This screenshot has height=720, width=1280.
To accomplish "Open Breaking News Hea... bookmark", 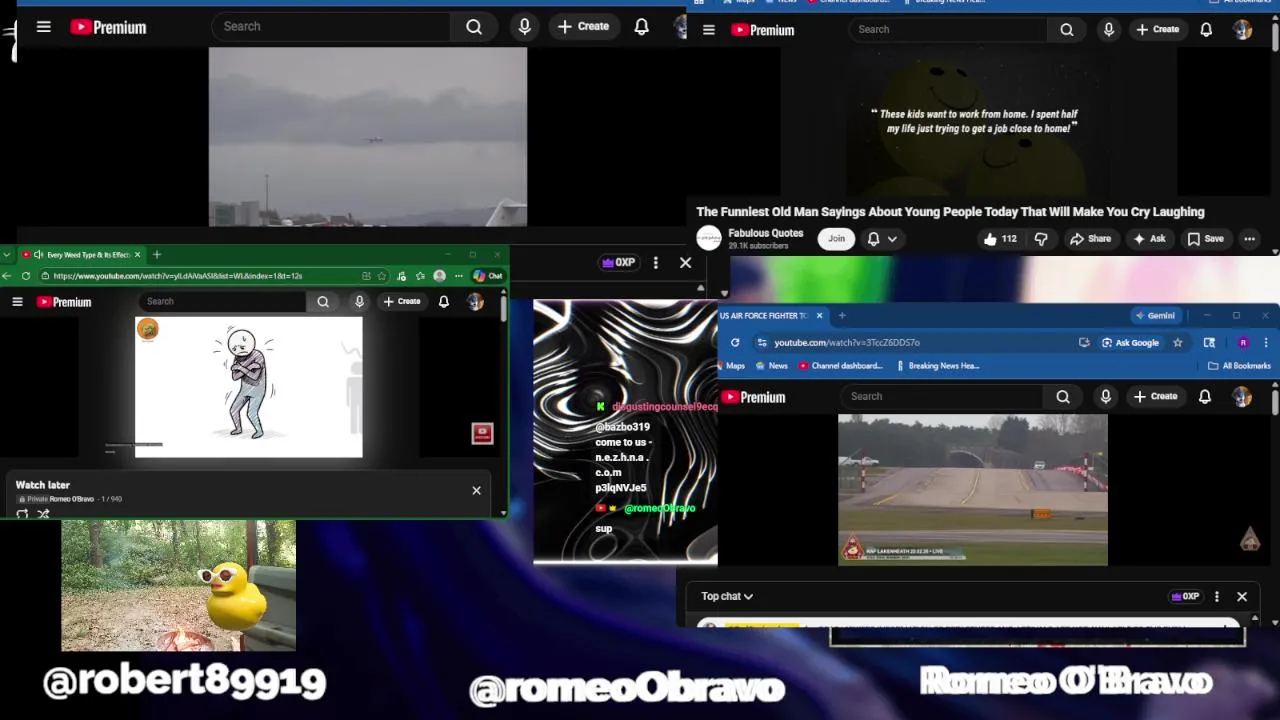I will click(939, 366).
